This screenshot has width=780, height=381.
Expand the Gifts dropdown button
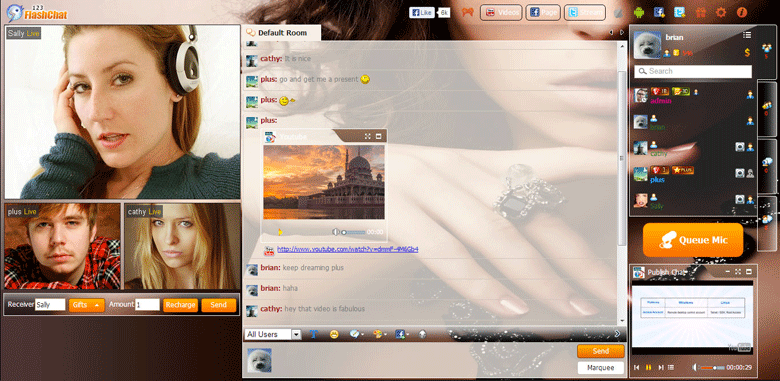[87, 305]
